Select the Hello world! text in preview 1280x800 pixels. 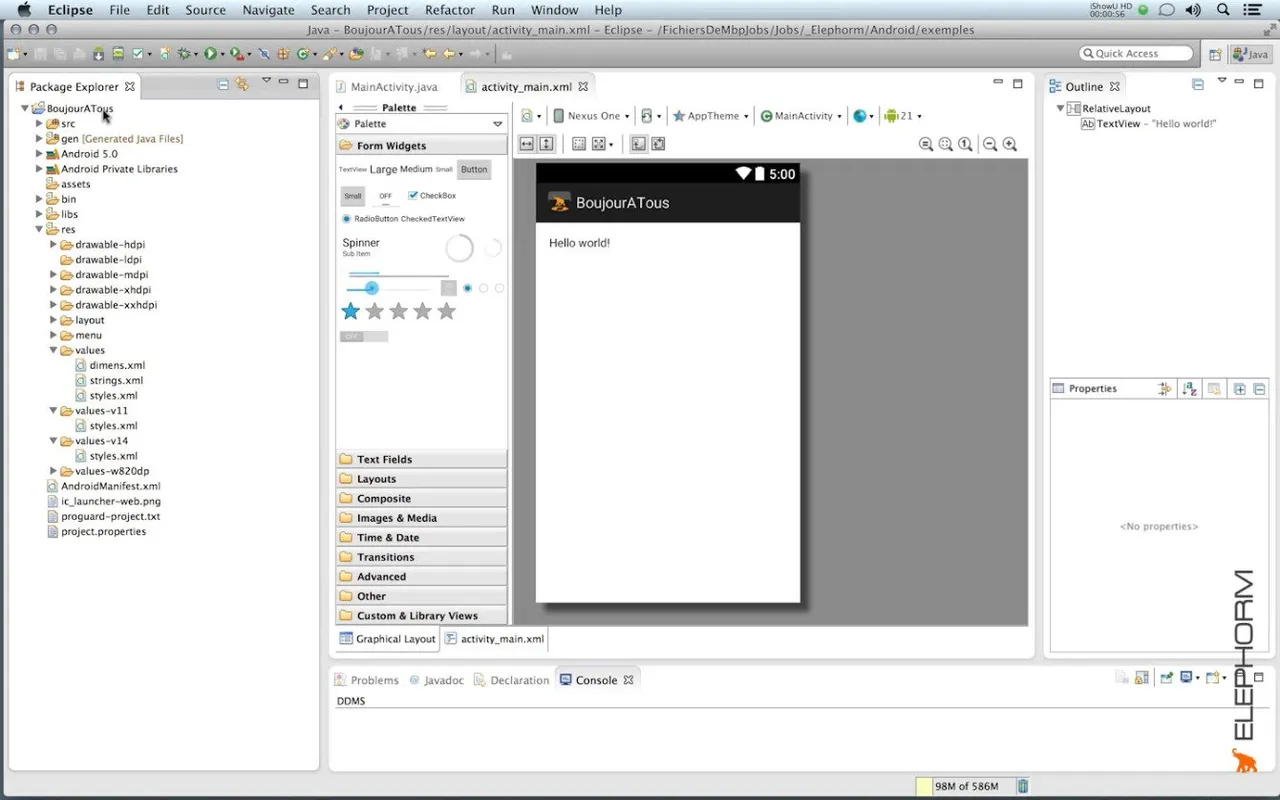[x=579, y=243]
